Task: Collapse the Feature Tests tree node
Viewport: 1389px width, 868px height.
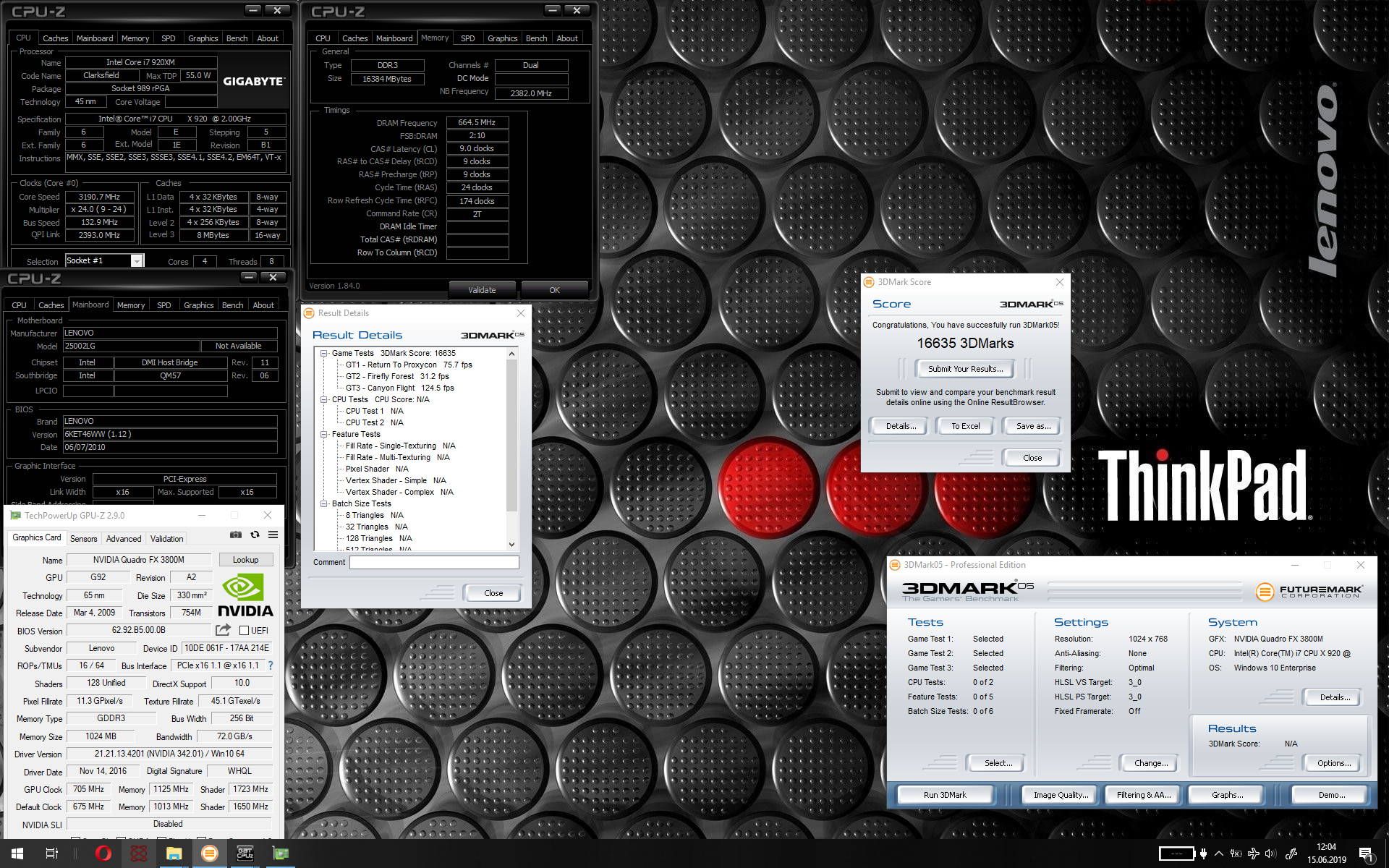Action: click(x=323, y=434)
